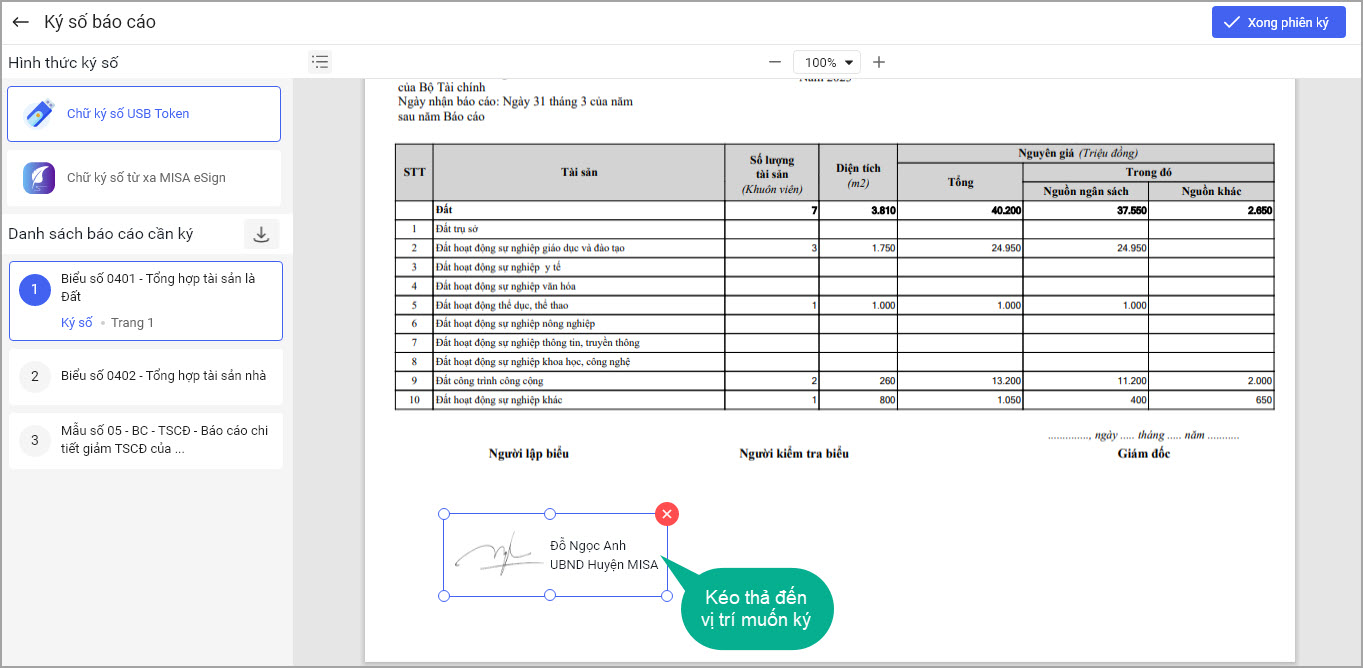Click the Tổng column header
Screen dimensions: 1363x668
[x=960, y=182]
